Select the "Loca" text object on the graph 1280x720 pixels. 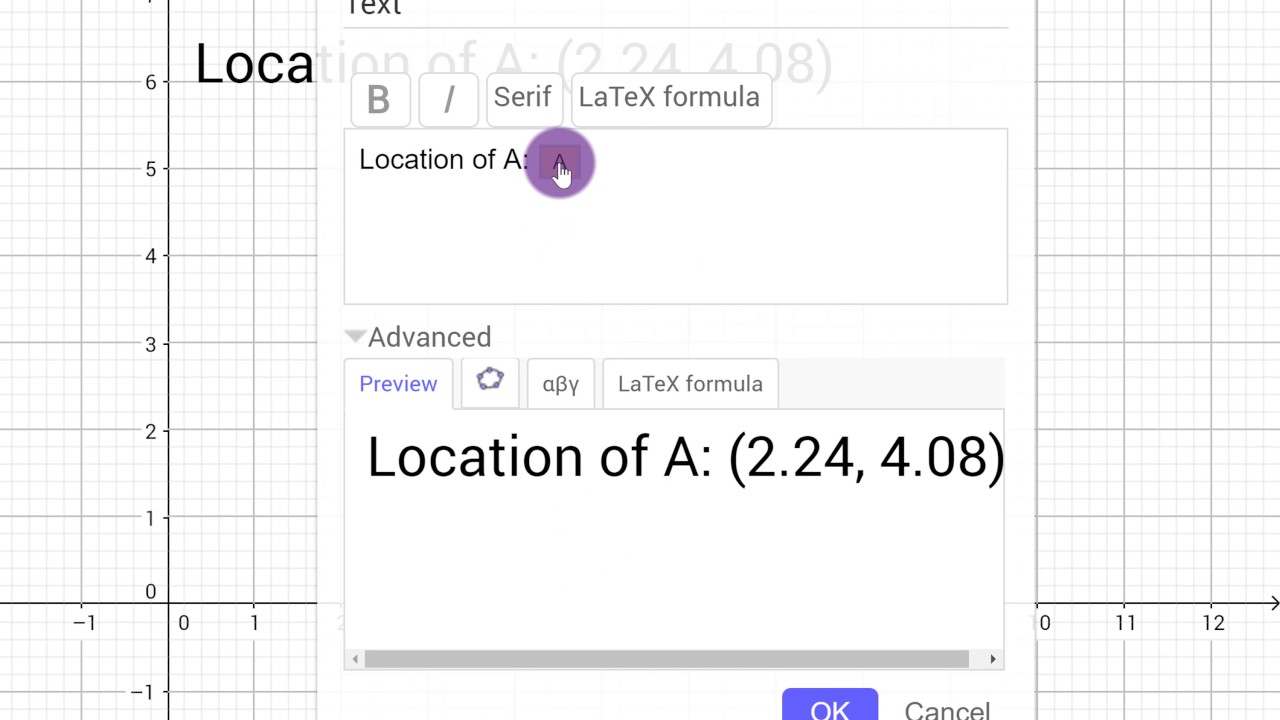[x=254, y=65]
